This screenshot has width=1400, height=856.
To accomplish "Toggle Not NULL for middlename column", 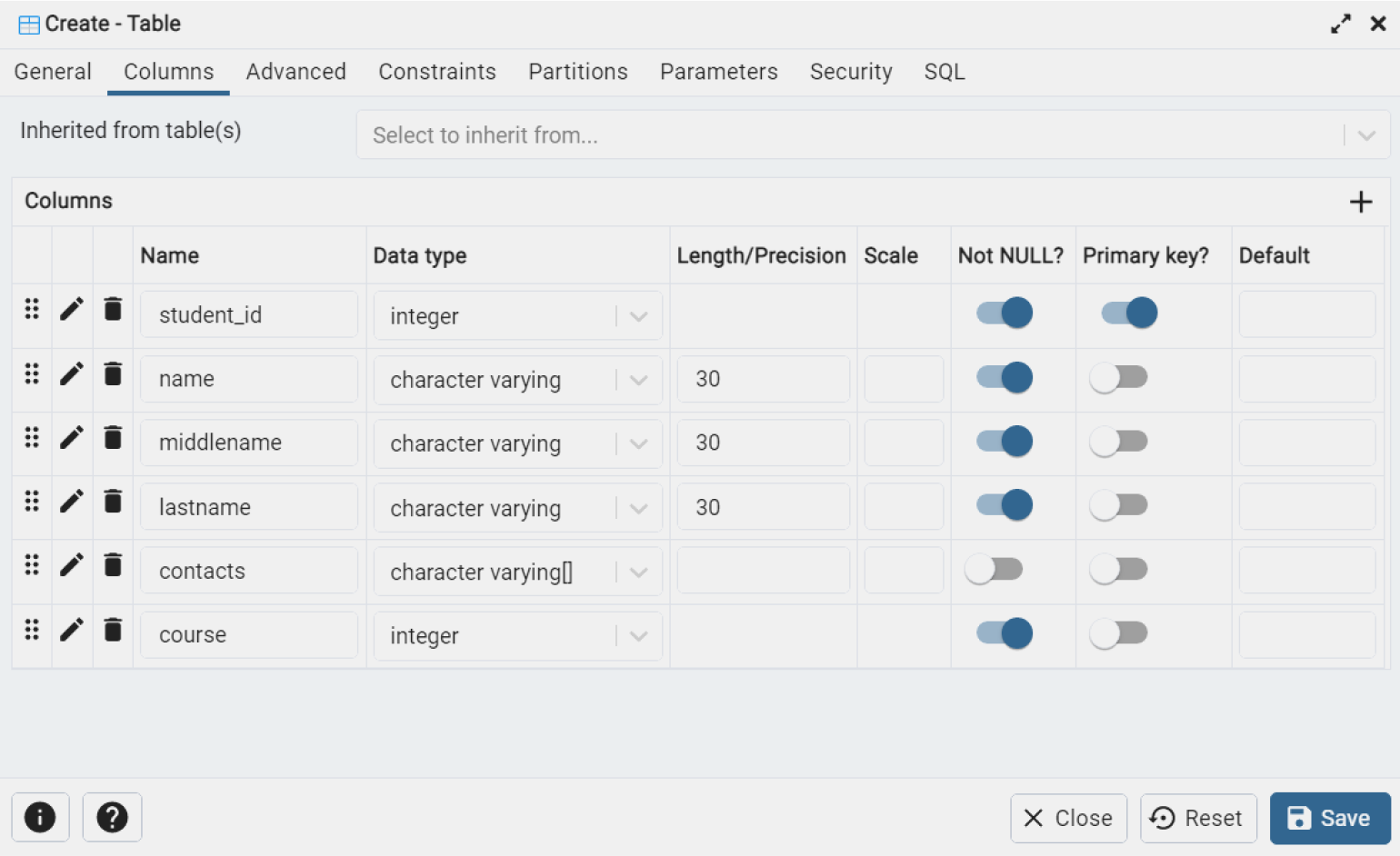I will [x=1005, y=441].
